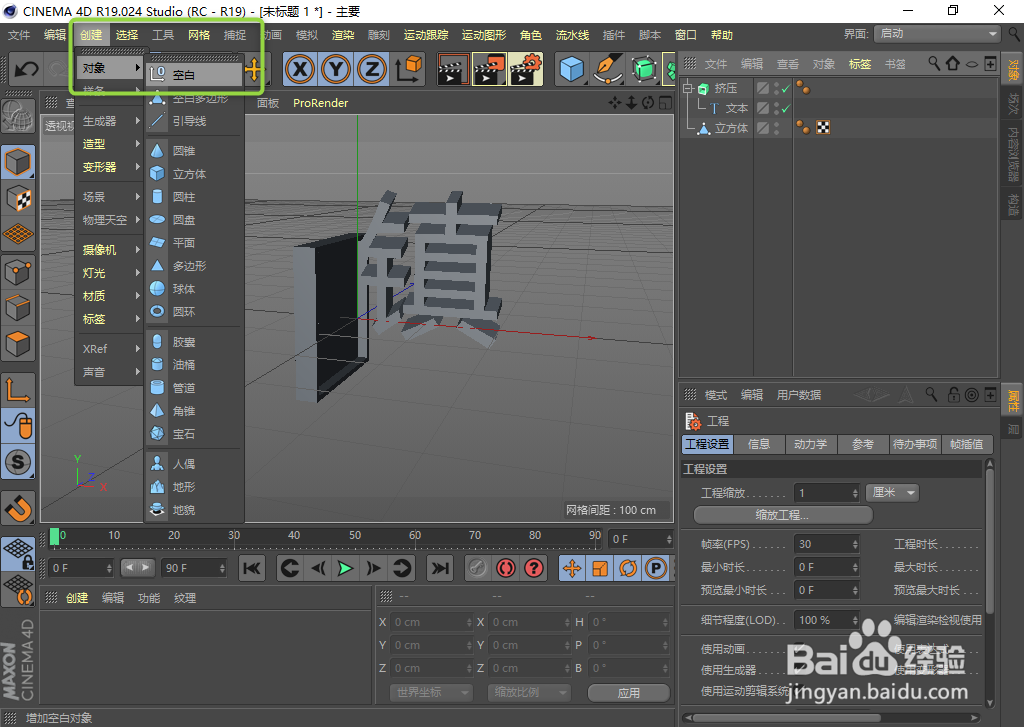1024x727 pixels.
Task: Click the 应用 apply button
Action: pyautogui.click(x=629, y=693)
